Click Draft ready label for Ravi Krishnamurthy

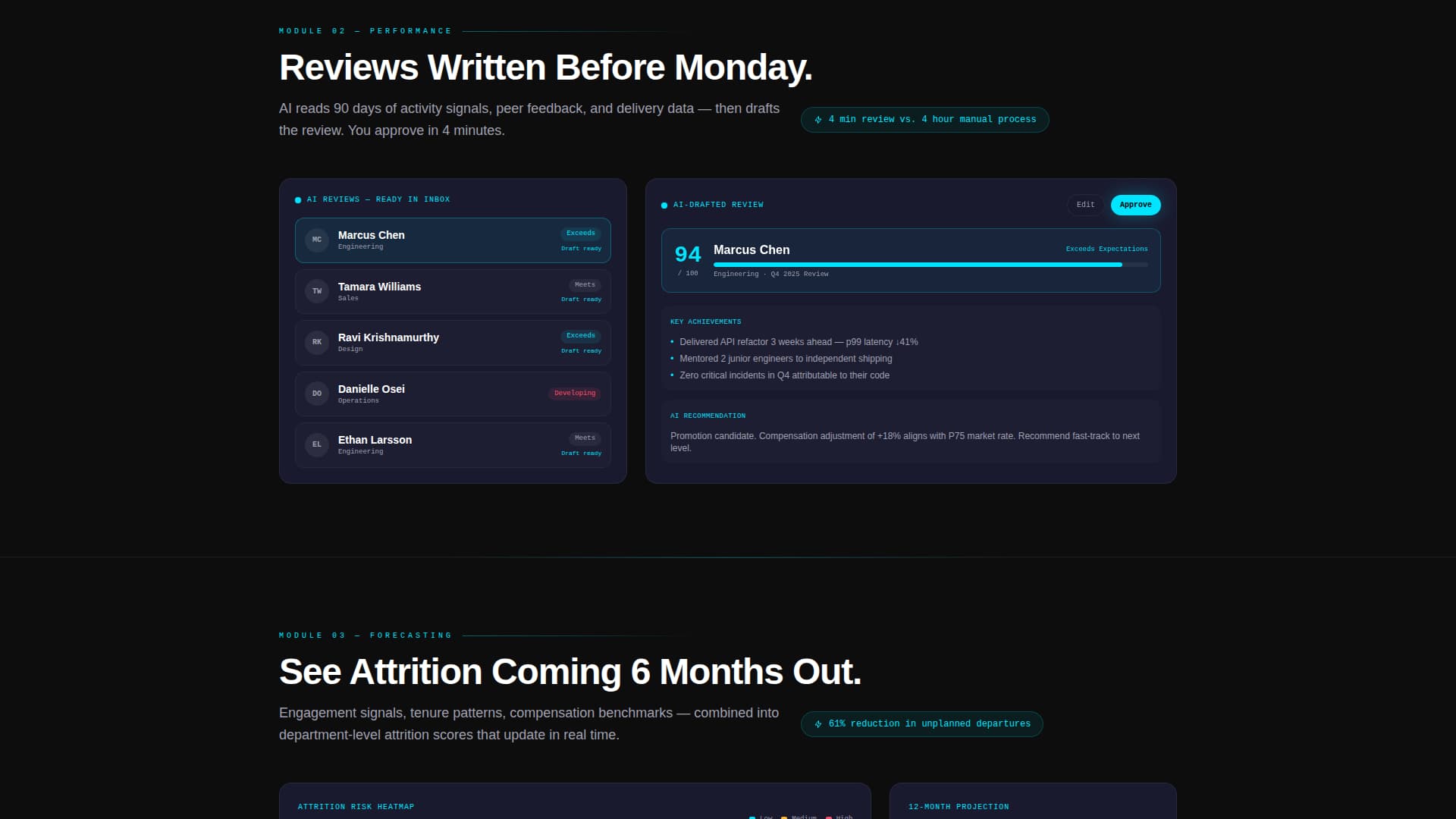pyautogui.click(x=581, y=351)
